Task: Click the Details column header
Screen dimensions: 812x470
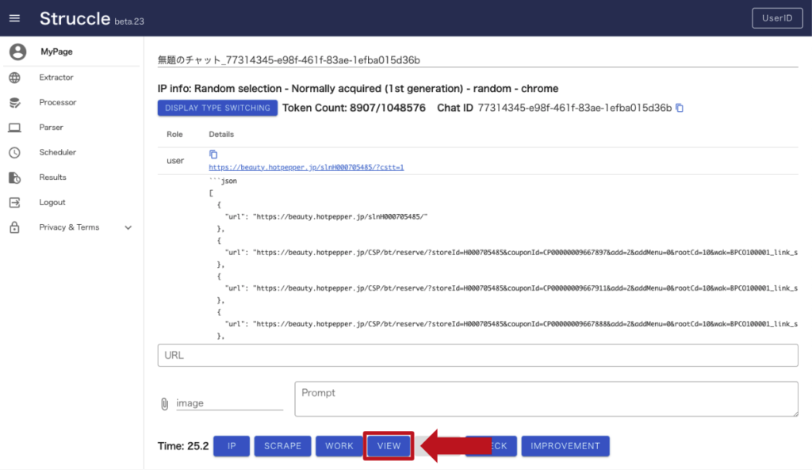Action: pos(221,134)
